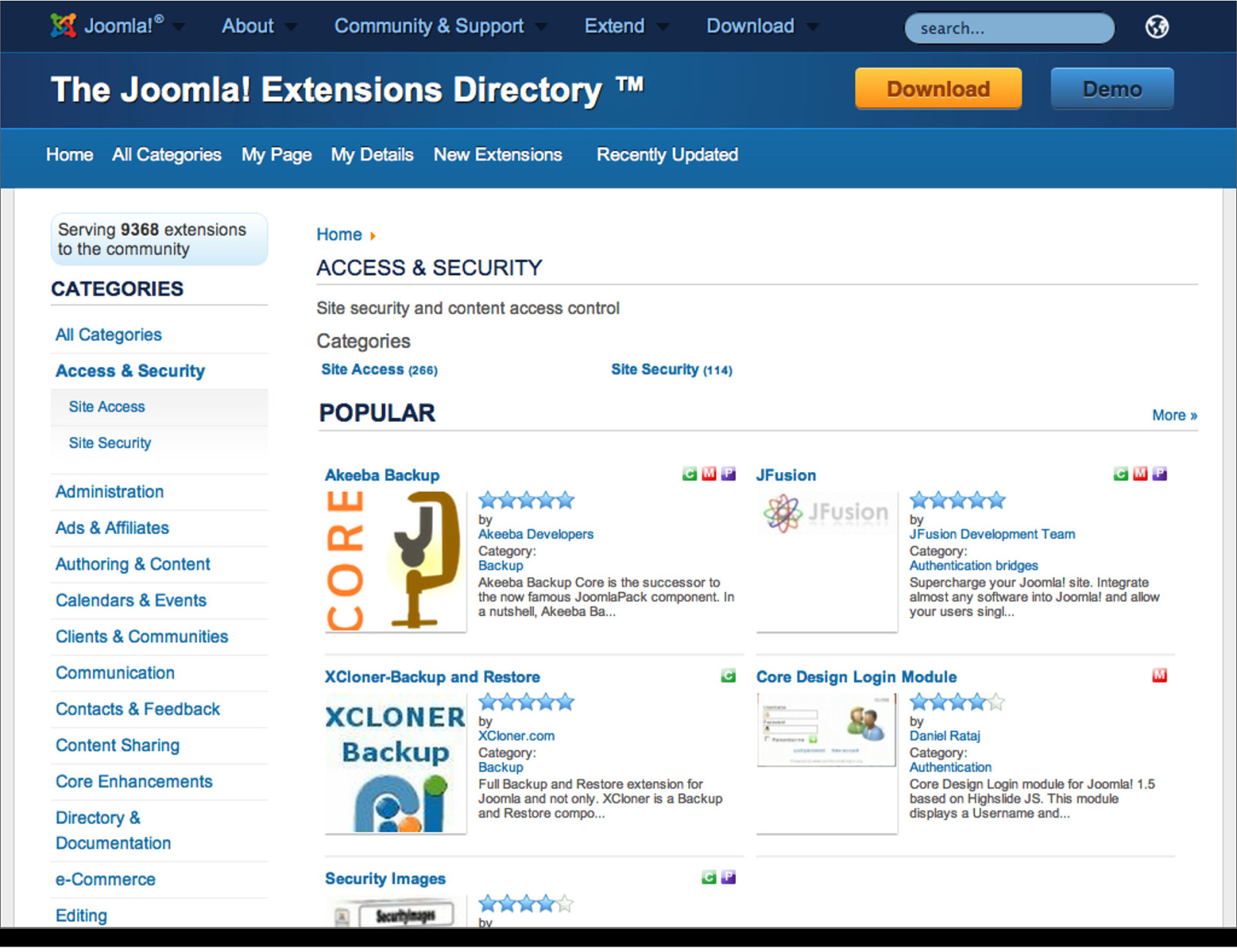This screenshot has height=952, width=1237.
Task: Open Core Enhancements category
Action: 134,782
